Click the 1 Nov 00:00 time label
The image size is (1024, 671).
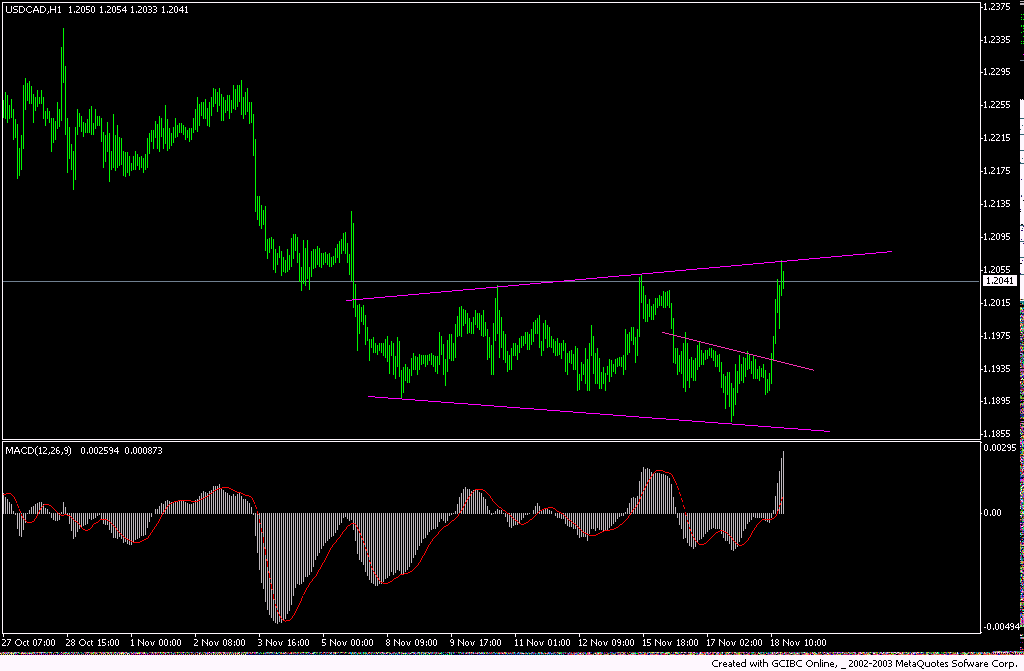click(155, 643)
